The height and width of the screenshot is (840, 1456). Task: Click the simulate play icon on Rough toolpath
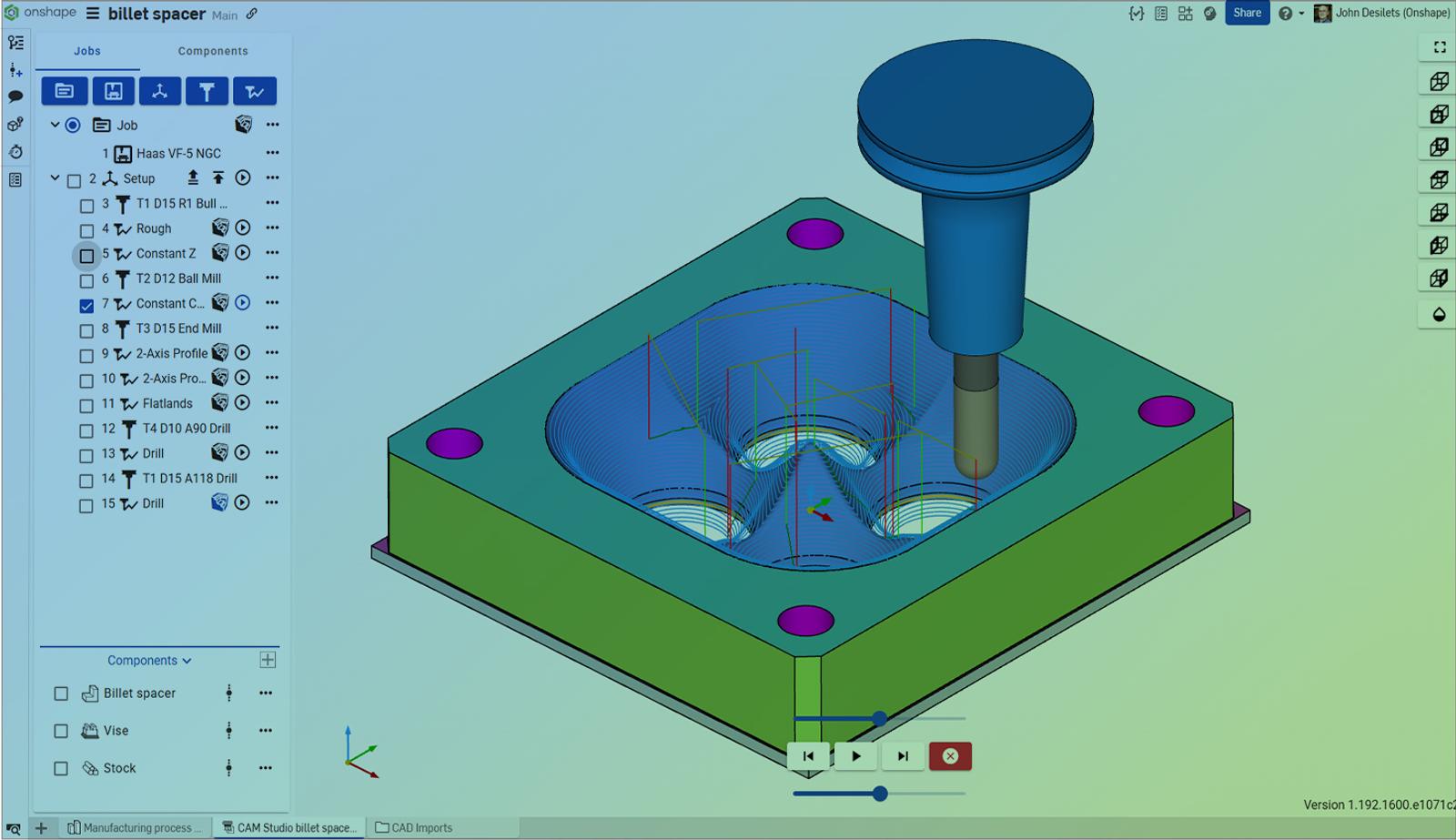coord(243,228)
